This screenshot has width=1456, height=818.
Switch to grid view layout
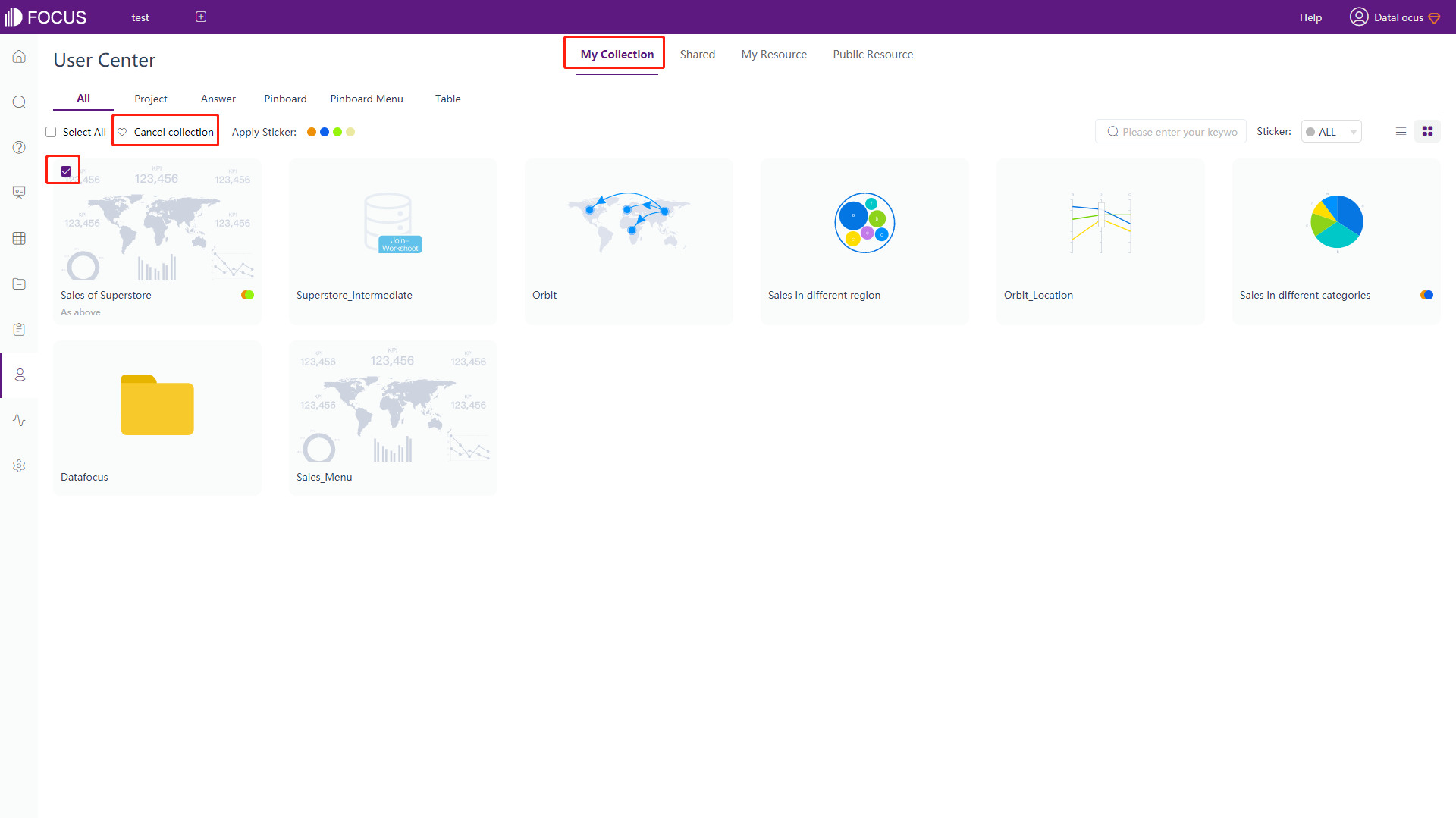[x=1427, y=131]
